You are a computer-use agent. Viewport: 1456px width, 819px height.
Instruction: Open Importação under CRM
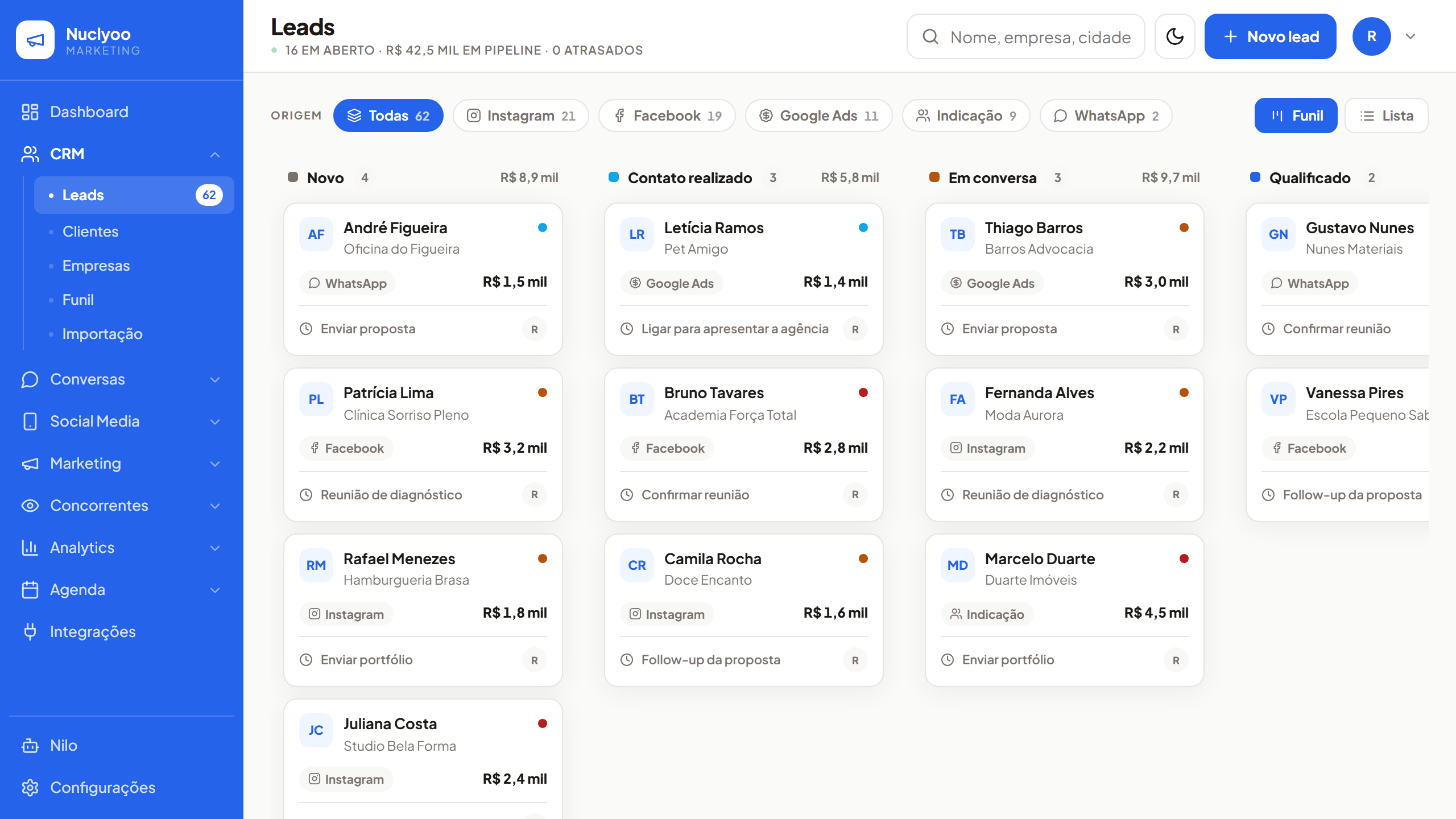(x=134, y=334)
